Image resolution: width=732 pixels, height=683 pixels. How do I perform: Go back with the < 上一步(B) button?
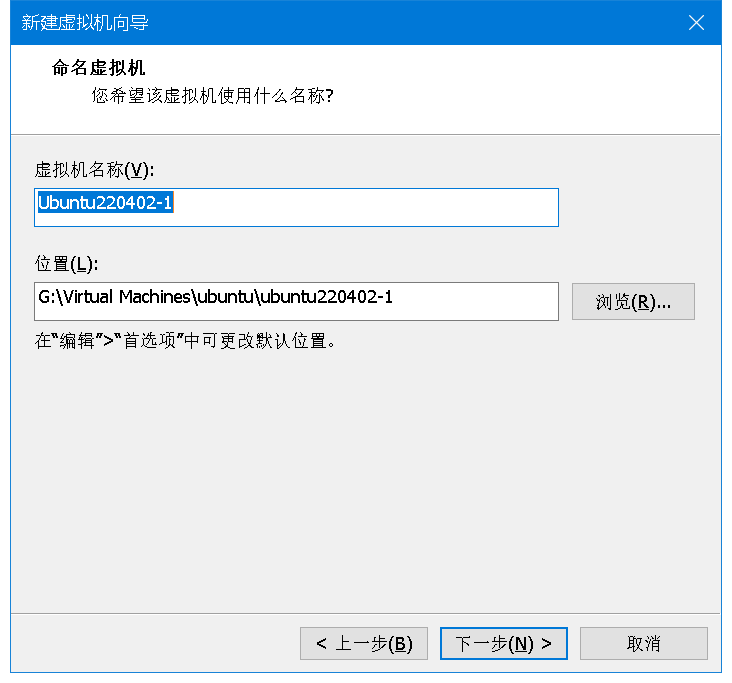point(364,643)
